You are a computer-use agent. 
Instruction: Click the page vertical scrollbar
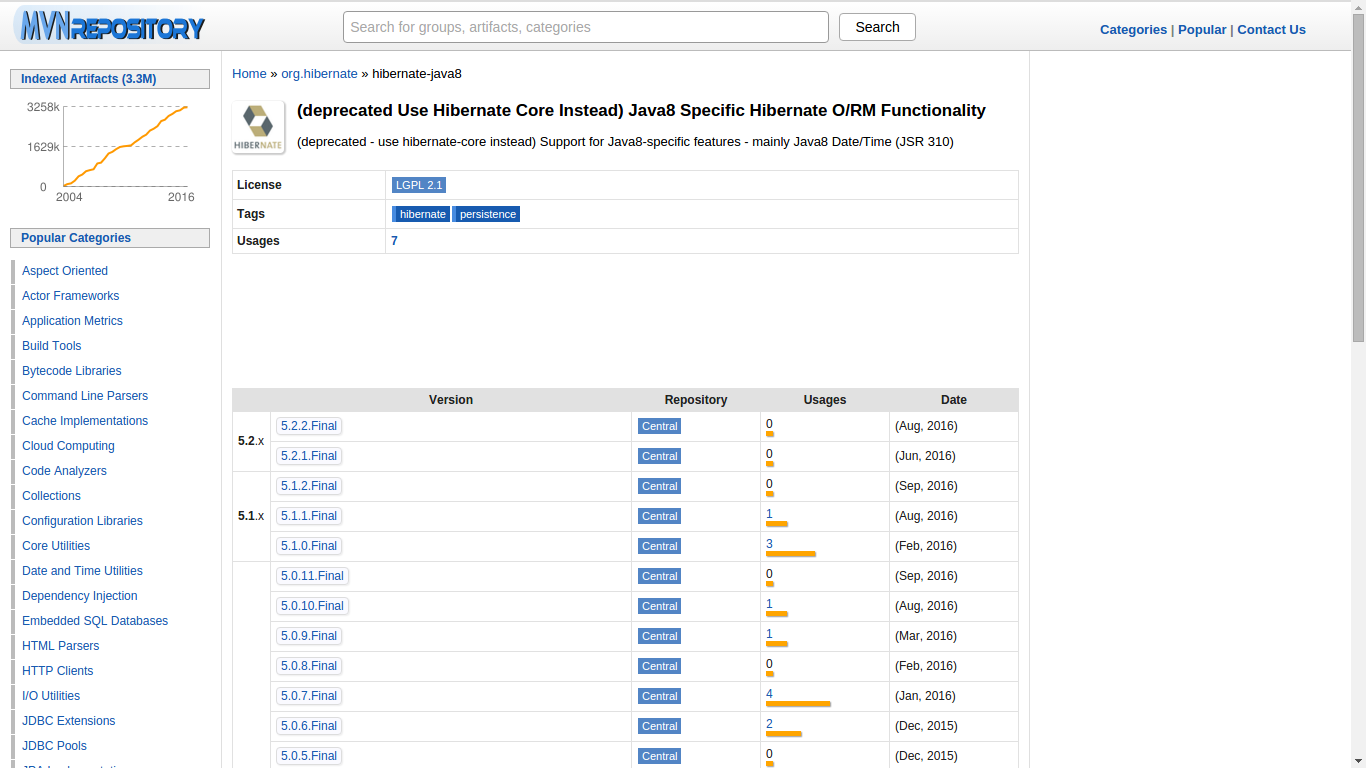[1358, 200]
